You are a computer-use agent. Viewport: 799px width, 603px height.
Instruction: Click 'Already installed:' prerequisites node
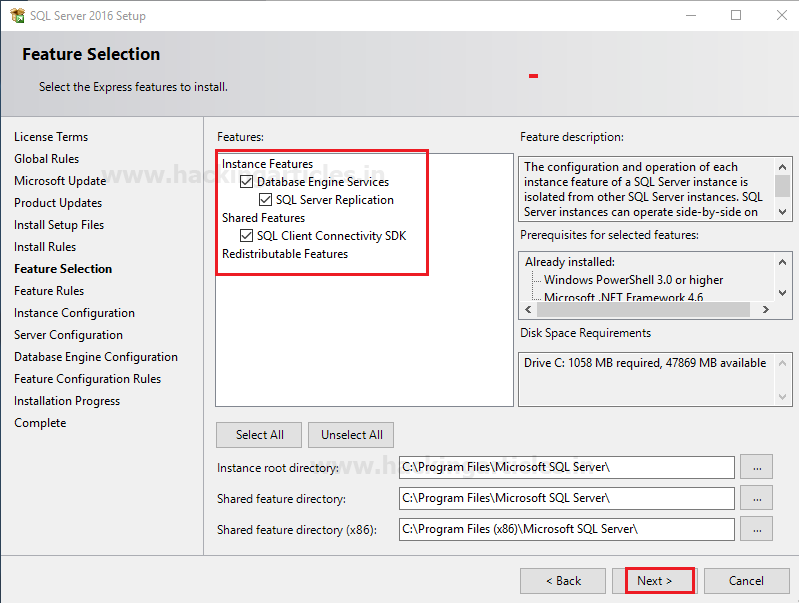[570, 261]
